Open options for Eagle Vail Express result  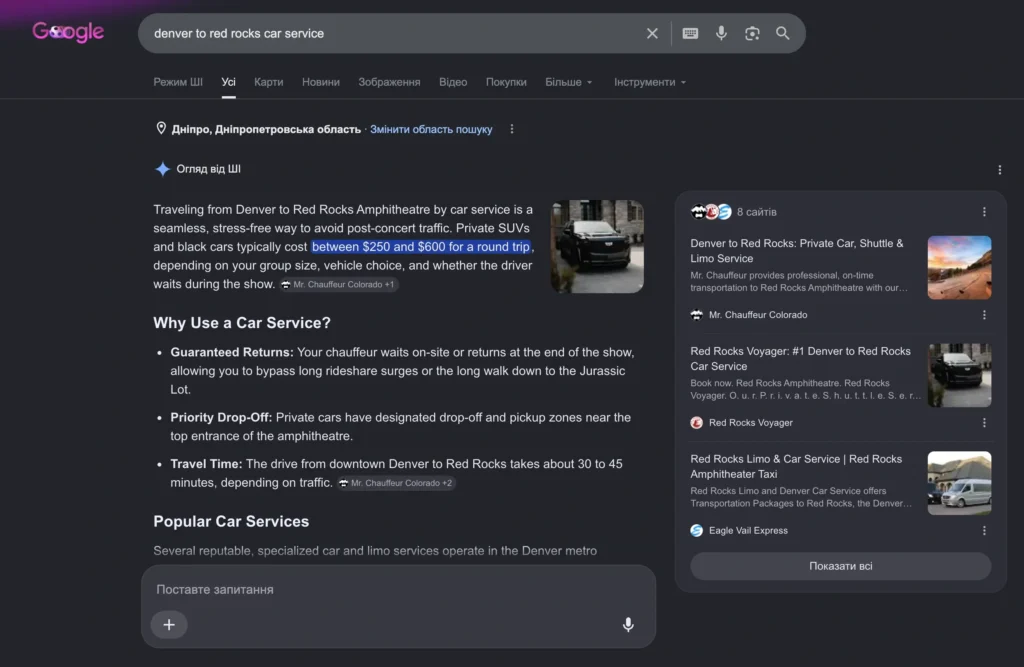tap(984, 530)
